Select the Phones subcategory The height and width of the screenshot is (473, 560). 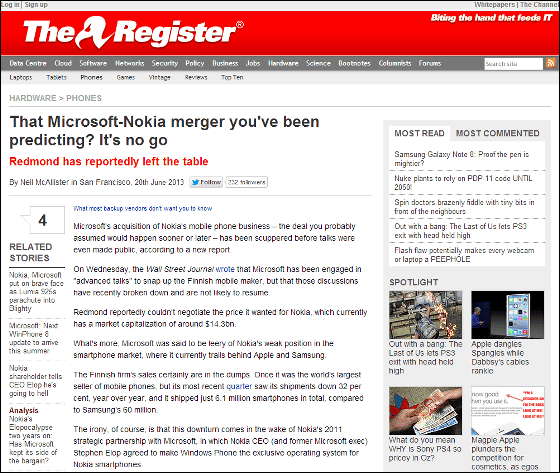(x=91, y=77)
